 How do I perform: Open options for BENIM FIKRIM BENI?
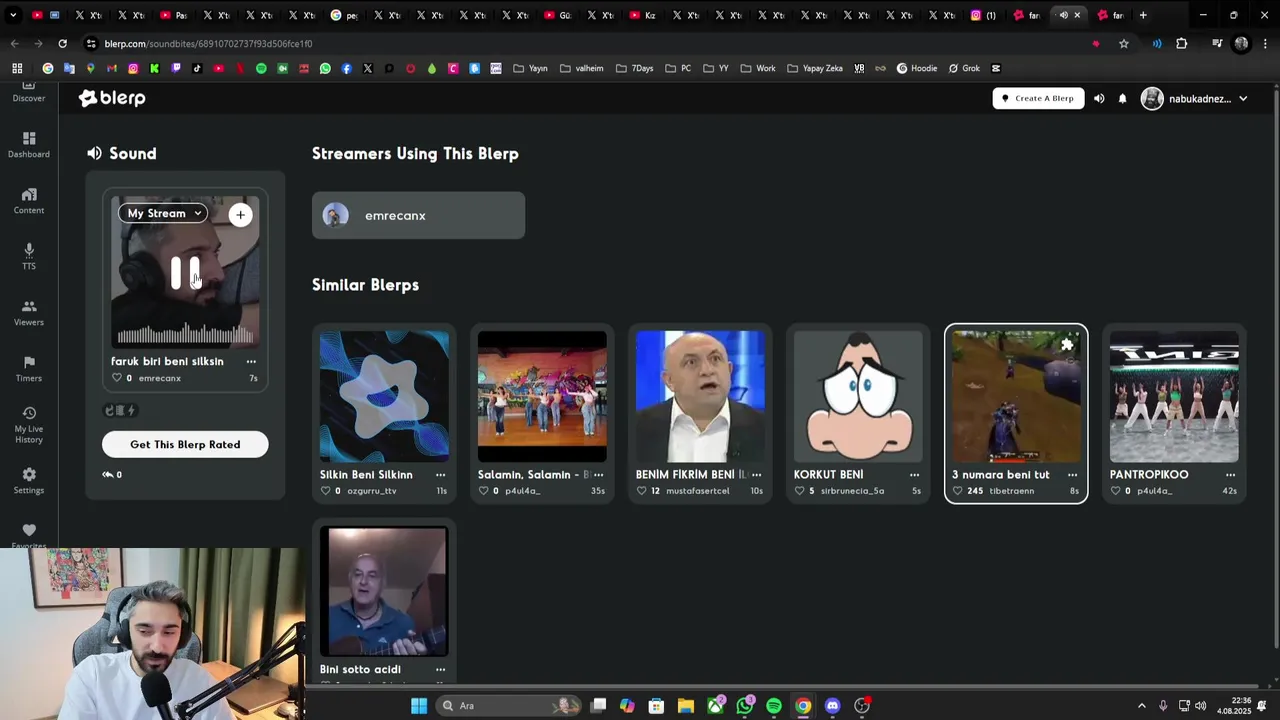pyautogui.click(x=756, y=475)
